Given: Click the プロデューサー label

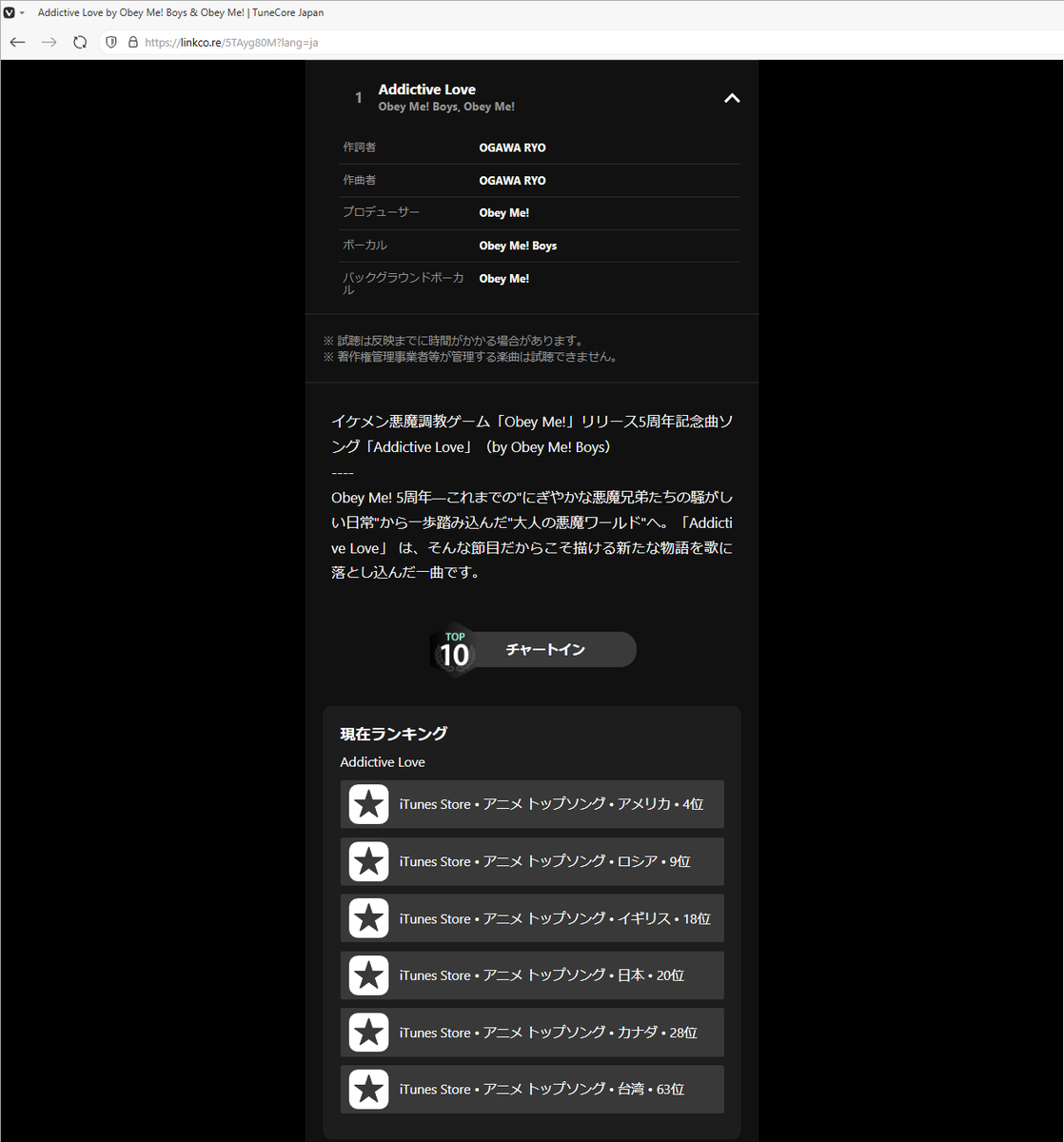Looking at the screenshot, I should [x=381, y=212].
